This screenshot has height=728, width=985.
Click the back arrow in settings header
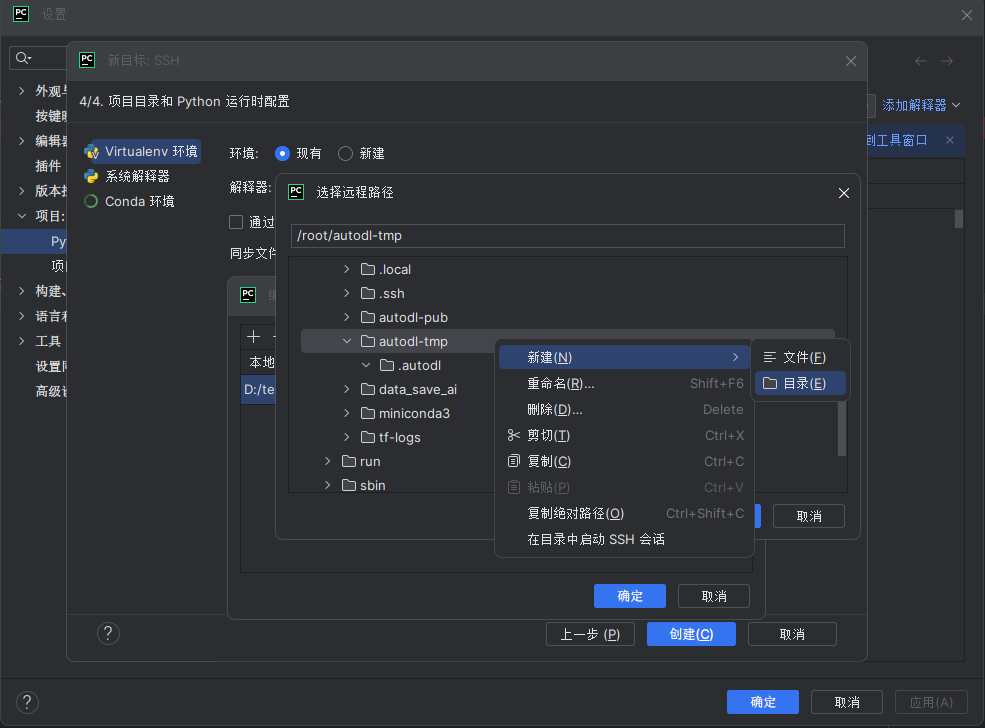point(921,61)
